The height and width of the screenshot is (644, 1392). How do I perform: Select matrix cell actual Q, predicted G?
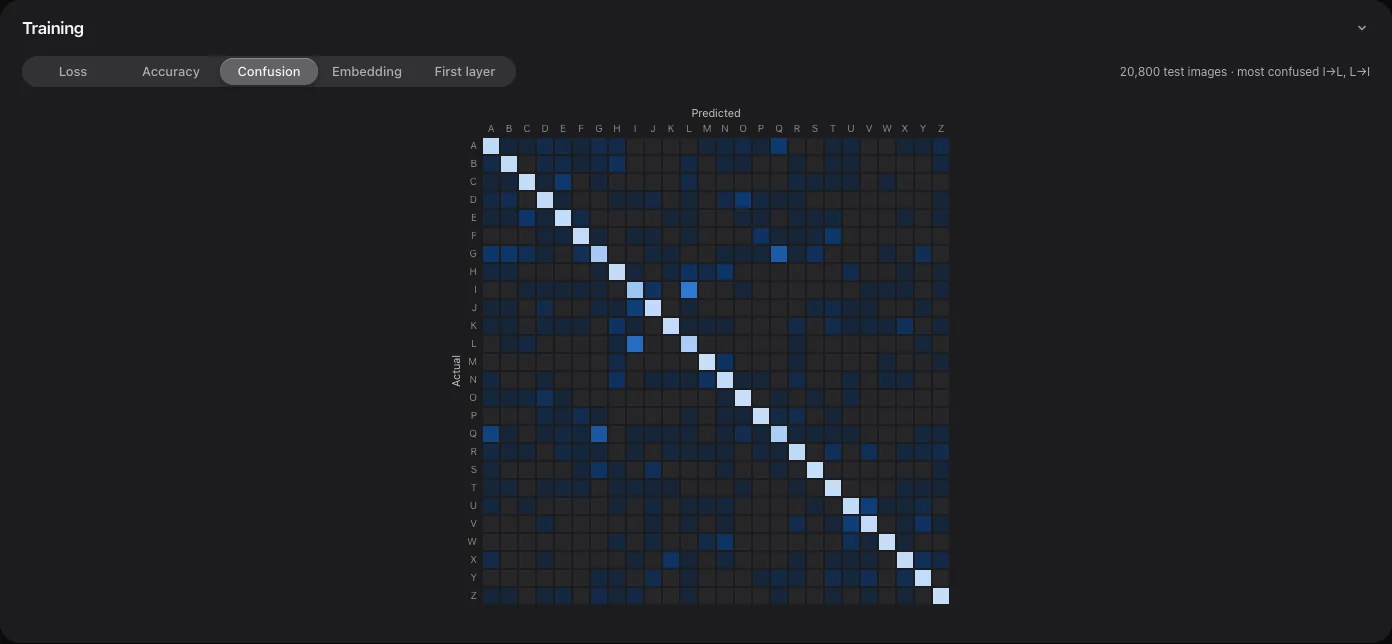(x=599, y=434)
